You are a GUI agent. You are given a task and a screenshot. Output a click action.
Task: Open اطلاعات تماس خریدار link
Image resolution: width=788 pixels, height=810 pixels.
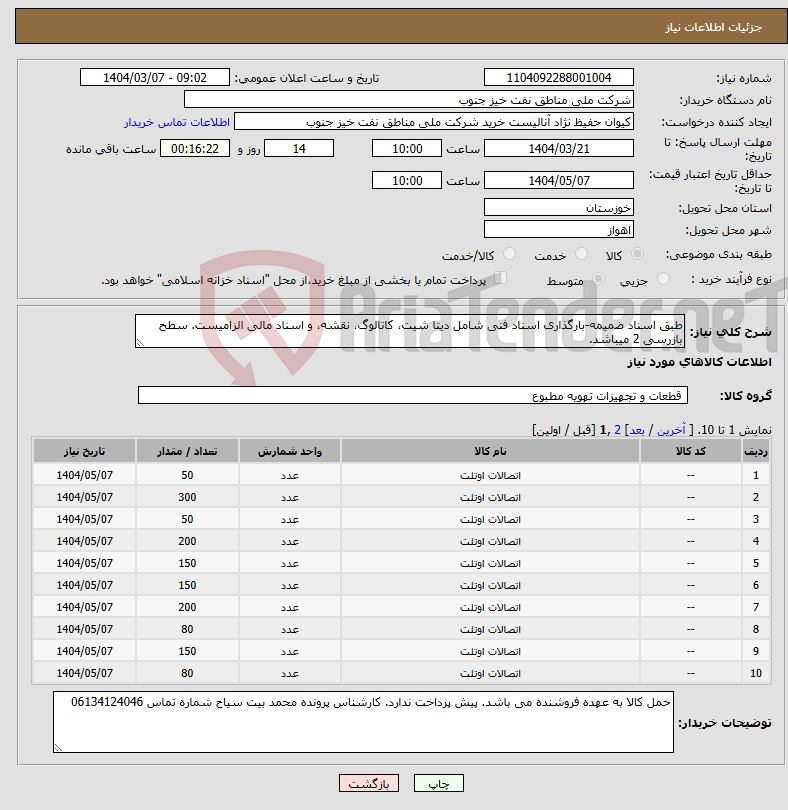[177, 122]
